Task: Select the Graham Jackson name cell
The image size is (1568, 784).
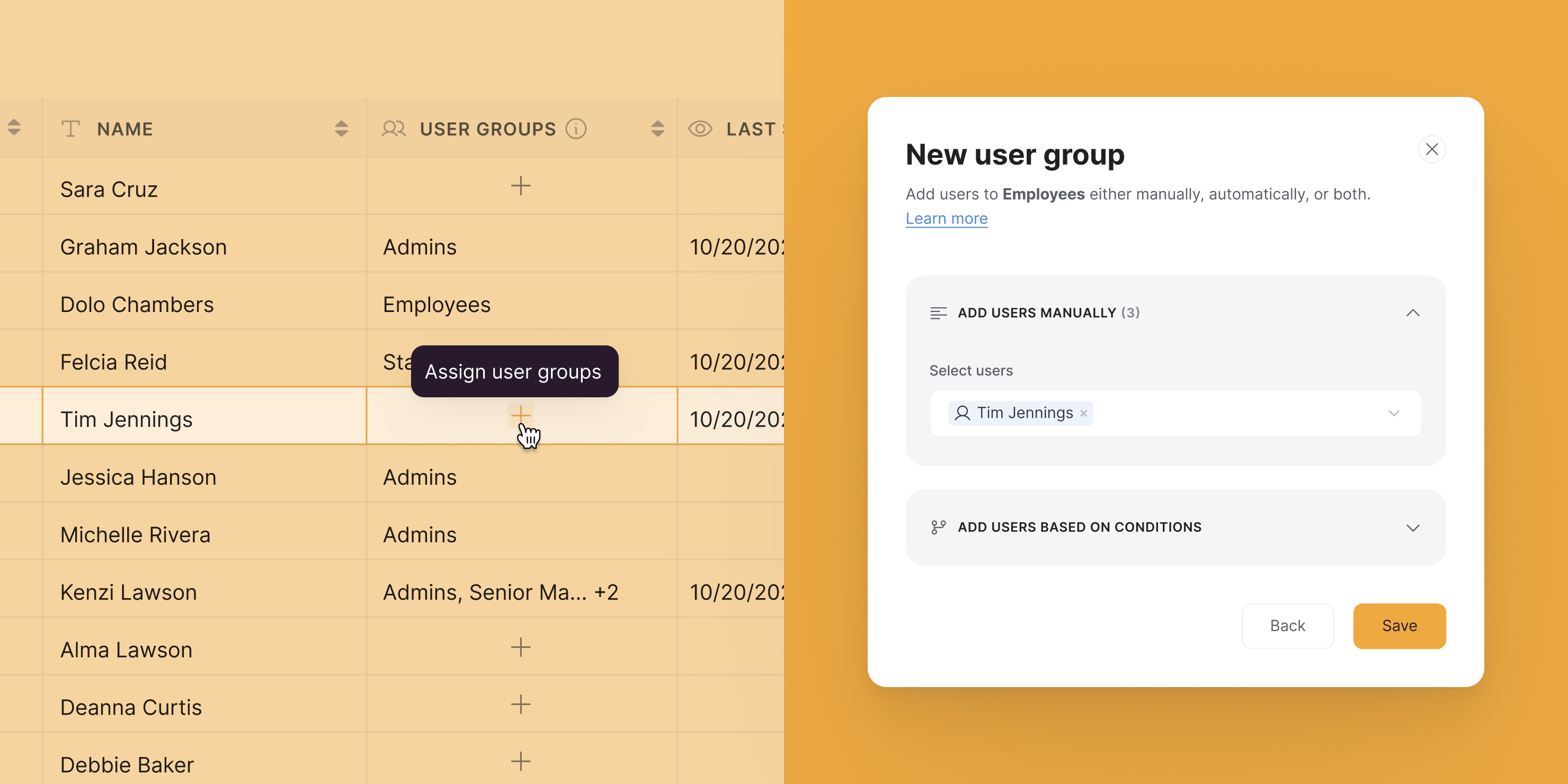Action: pos(204,244)
